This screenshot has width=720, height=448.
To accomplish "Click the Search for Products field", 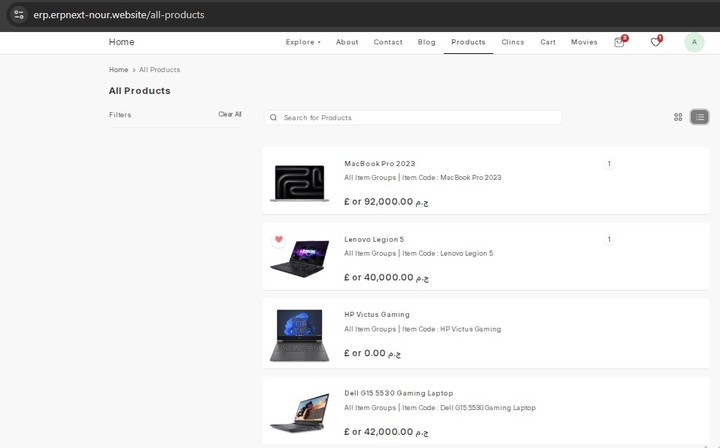I will coord(413,118).
